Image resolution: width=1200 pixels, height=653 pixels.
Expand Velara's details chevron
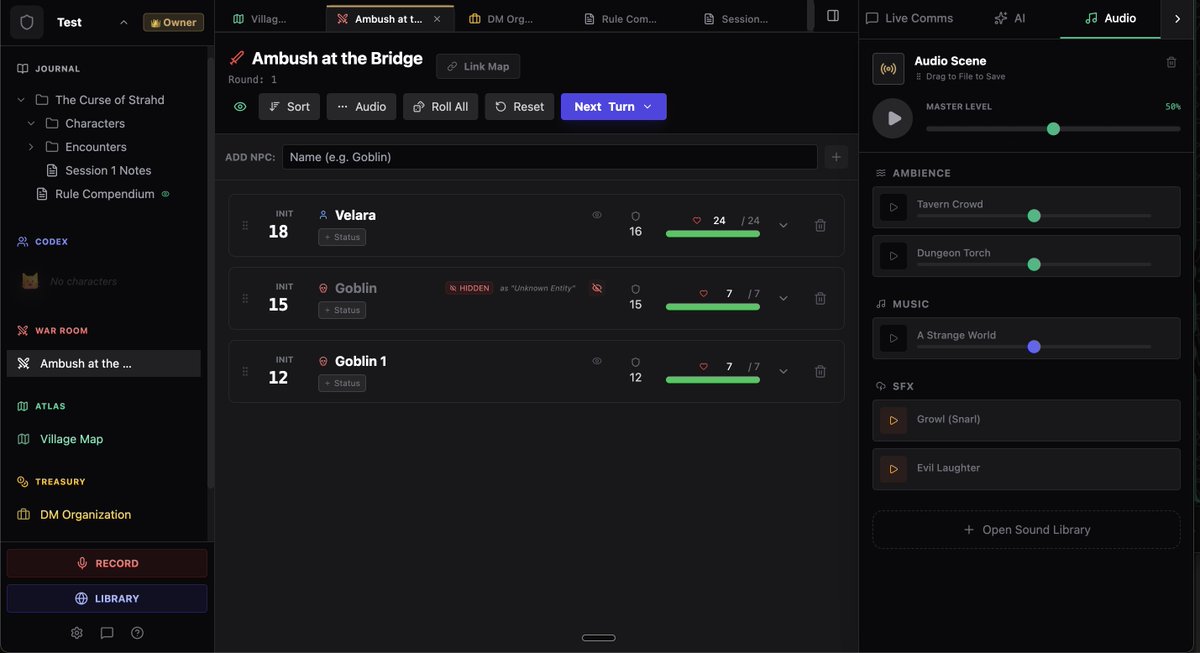click(783, 226)
